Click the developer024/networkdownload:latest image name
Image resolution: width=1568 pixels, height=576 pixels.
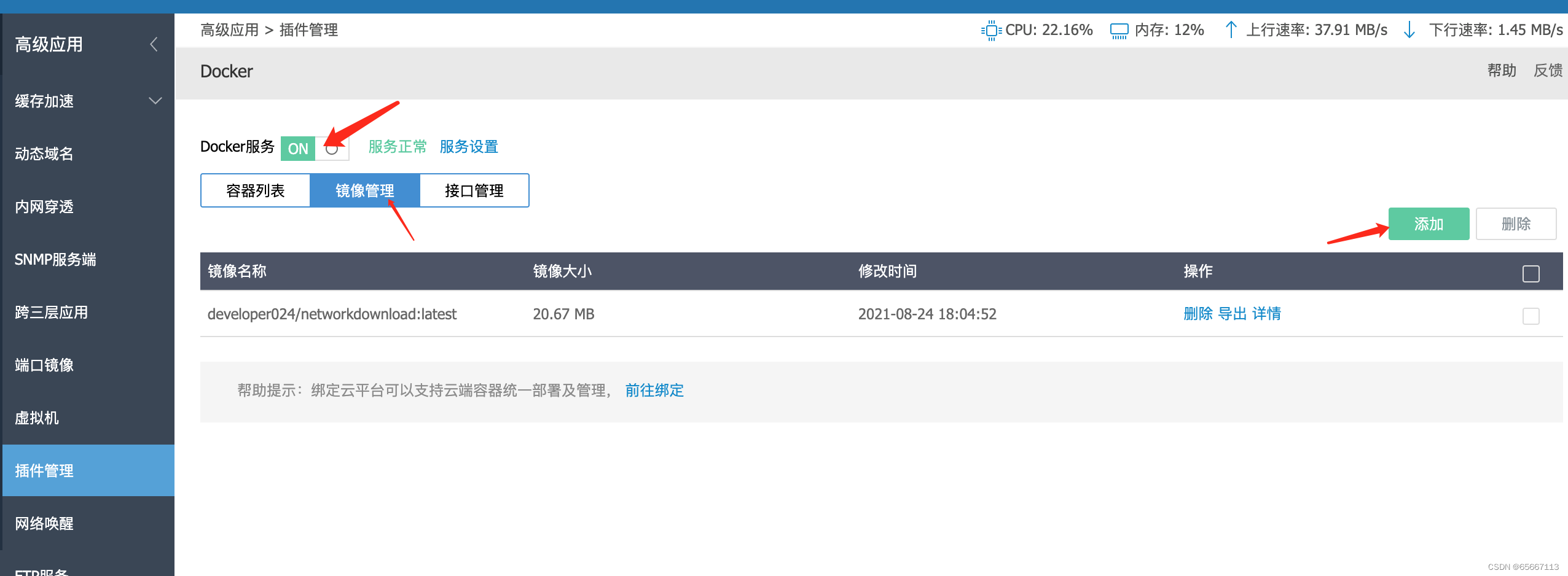pos(332,314)
